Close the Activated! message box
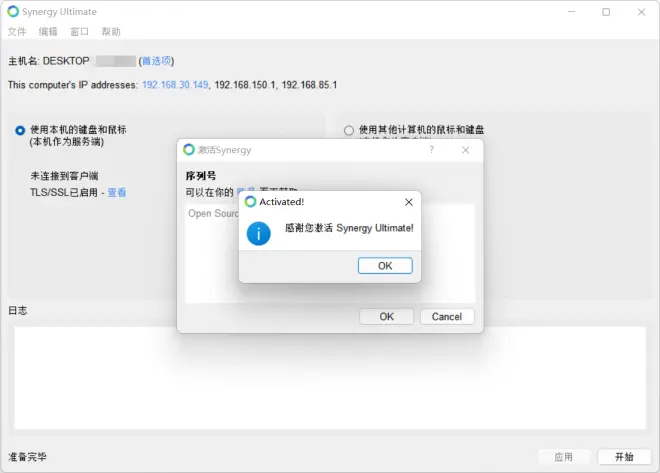Viewport: 660px width, 473px height. tap(409, 202)
